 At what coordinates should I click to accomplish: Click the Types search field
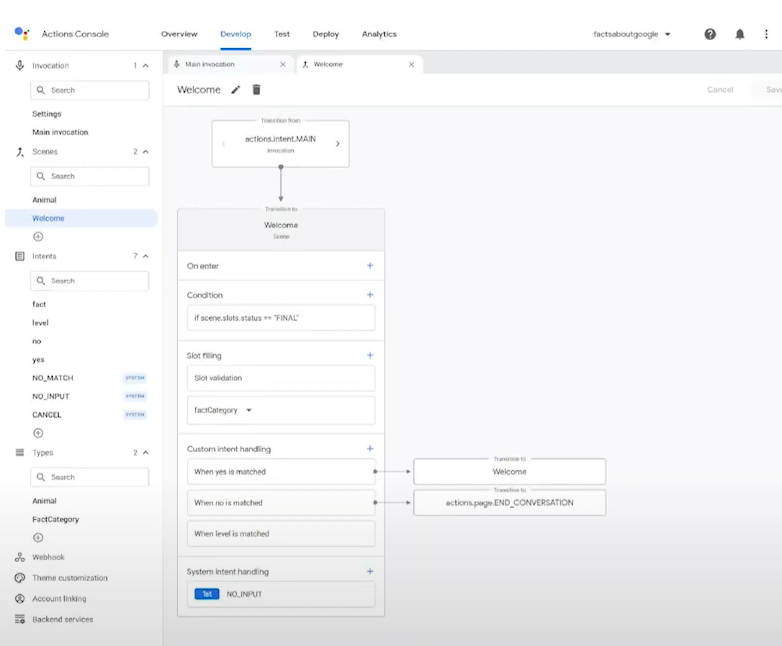coord(90,477)
